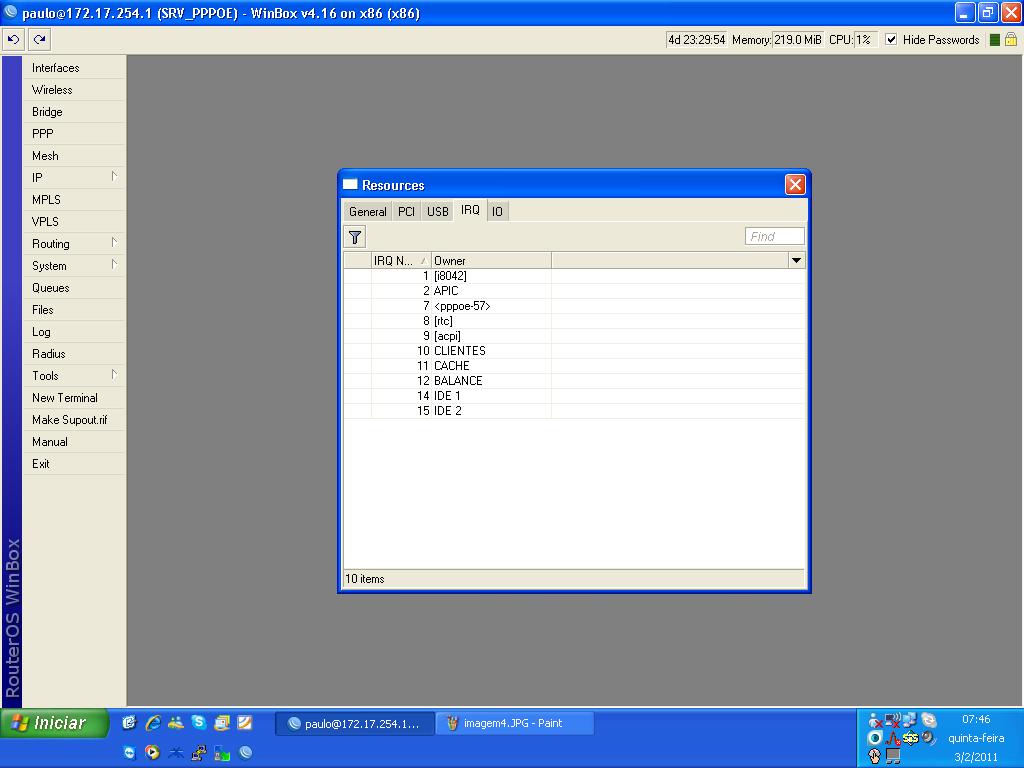Viewport: 1024px width, 768px height.
Task: Open the Interfaces menu
Action: pyautogui.click(x=73, y=68)
